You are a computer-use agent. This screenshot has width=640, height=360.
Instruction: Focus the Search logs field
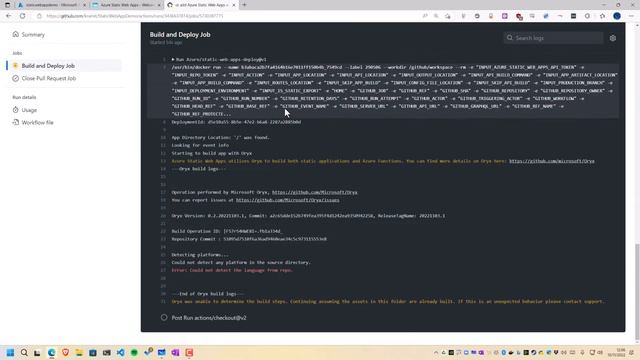coord(553,38)
